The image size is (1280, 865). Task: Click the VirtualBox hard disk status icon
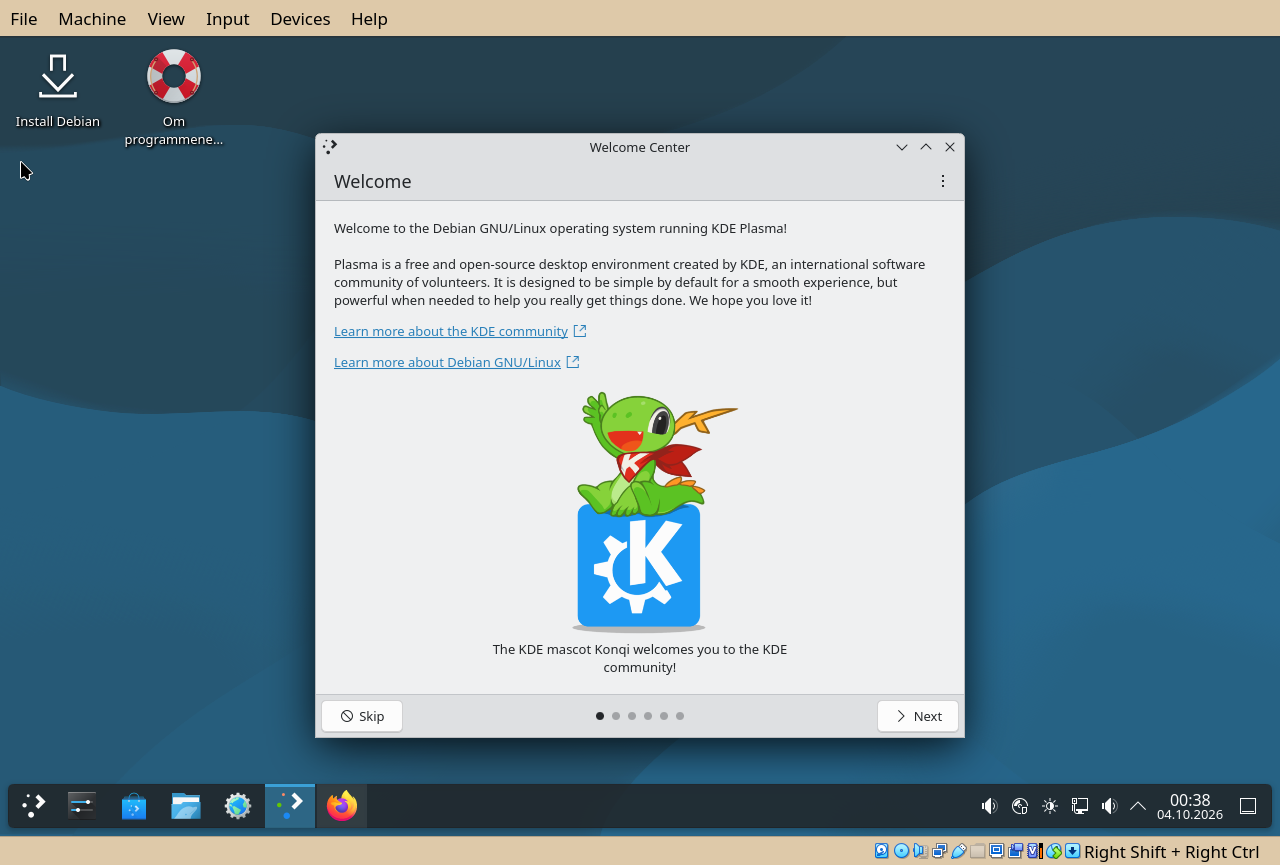click(x=882, y=851)
